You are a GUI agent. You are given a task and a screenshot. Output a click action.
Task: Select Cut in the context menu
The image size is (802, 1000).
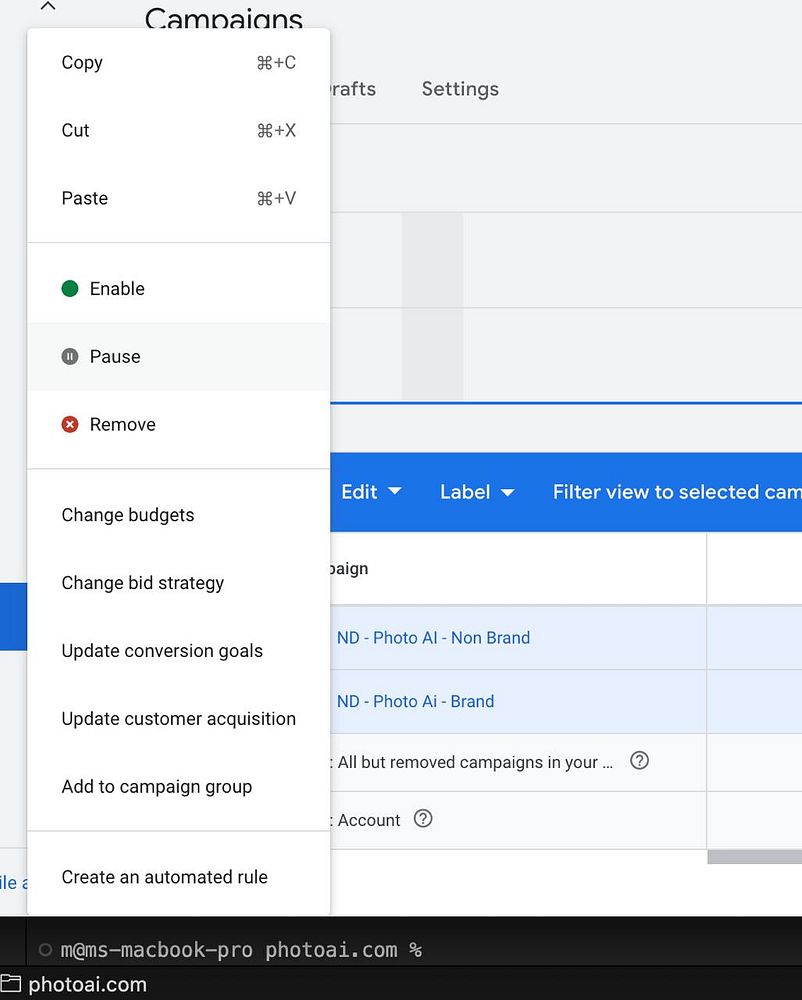[76, 131]
